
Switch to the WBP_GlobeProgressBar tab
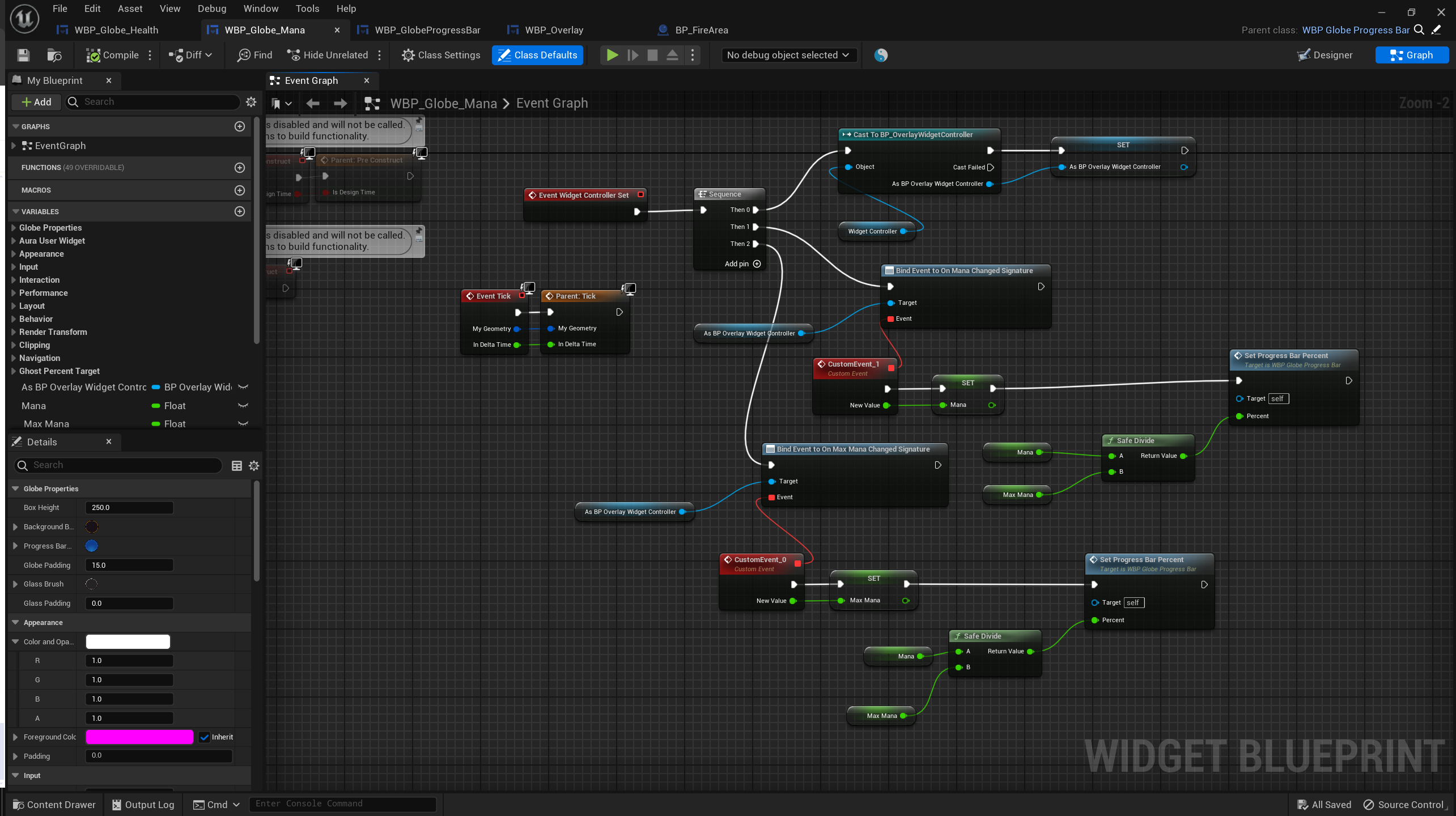pos(427,30)
